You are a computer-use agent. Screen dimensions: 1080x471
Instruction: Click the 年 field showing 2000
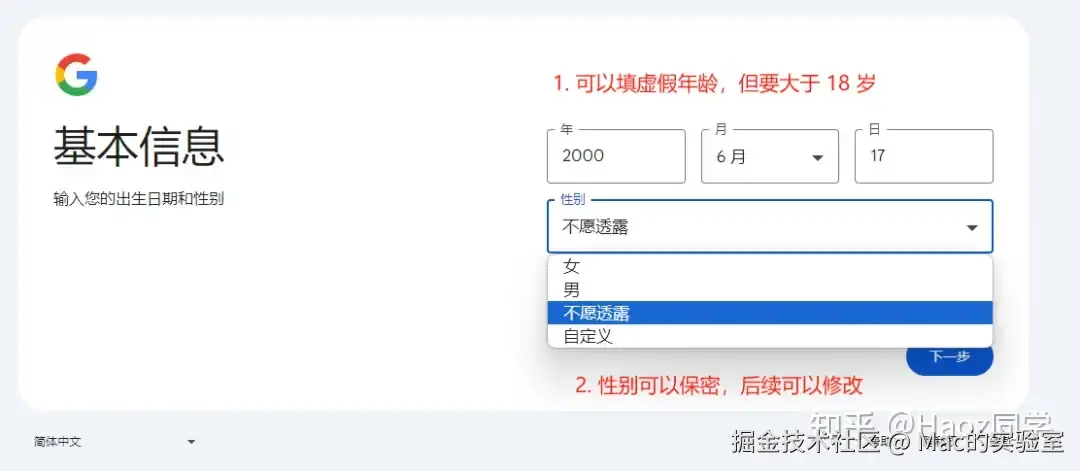(x=616, y=156)
